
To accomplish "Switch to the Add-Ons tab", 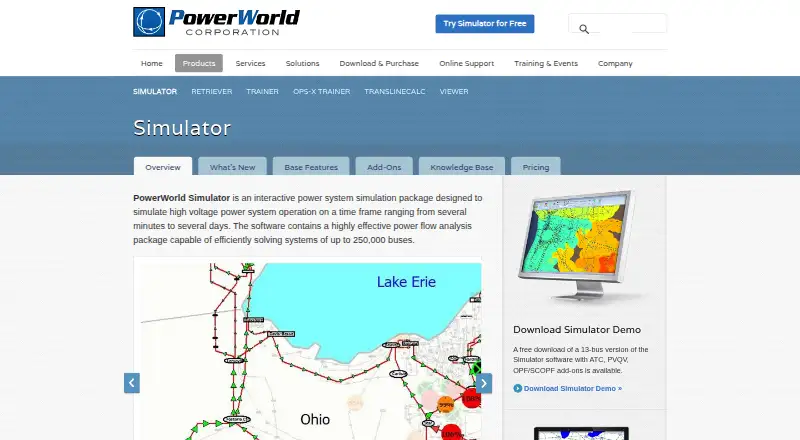I will (384, 166).
